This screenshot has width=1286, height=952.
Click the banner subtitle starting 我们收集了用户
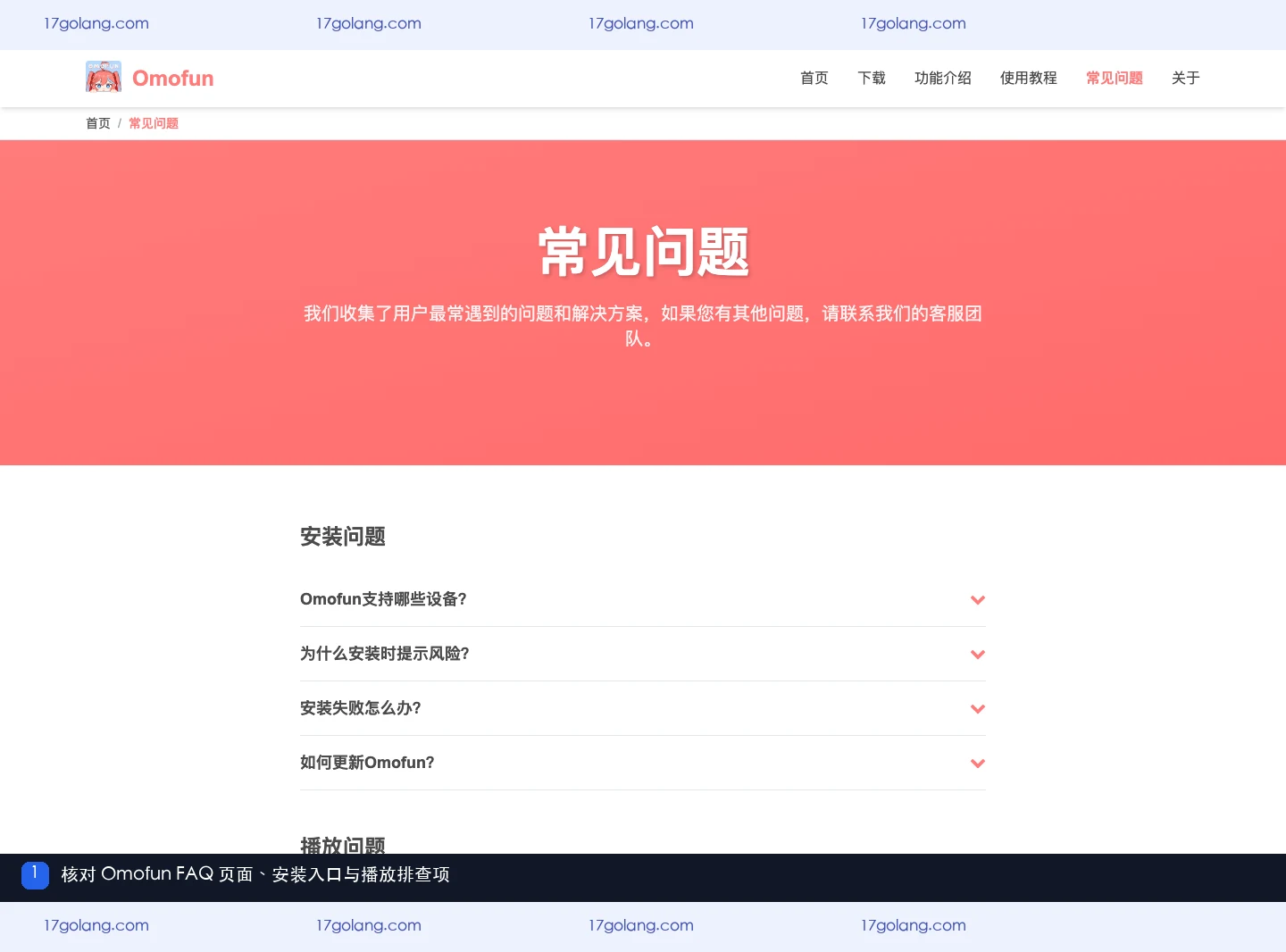click(x=643, y=326)
